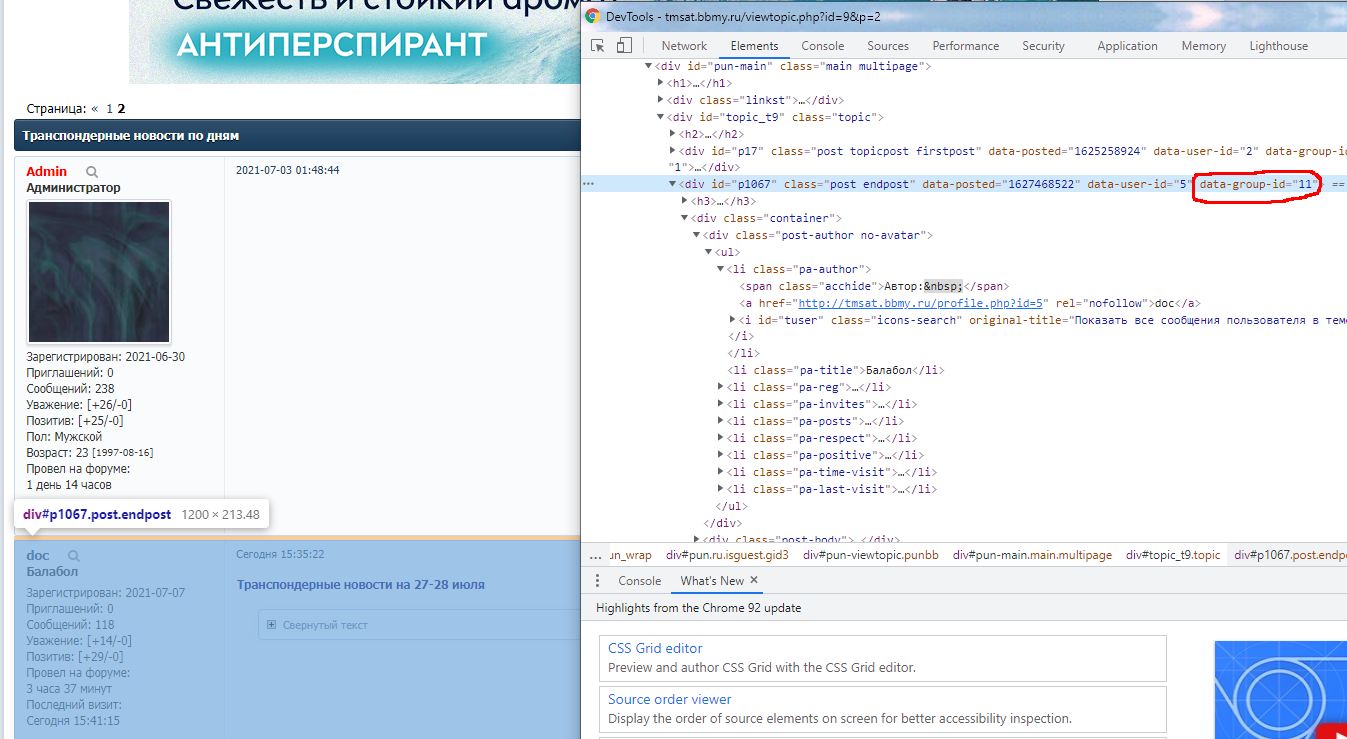
Task: Click the Антиперспирант ad banner
Action: click(355, 42)
